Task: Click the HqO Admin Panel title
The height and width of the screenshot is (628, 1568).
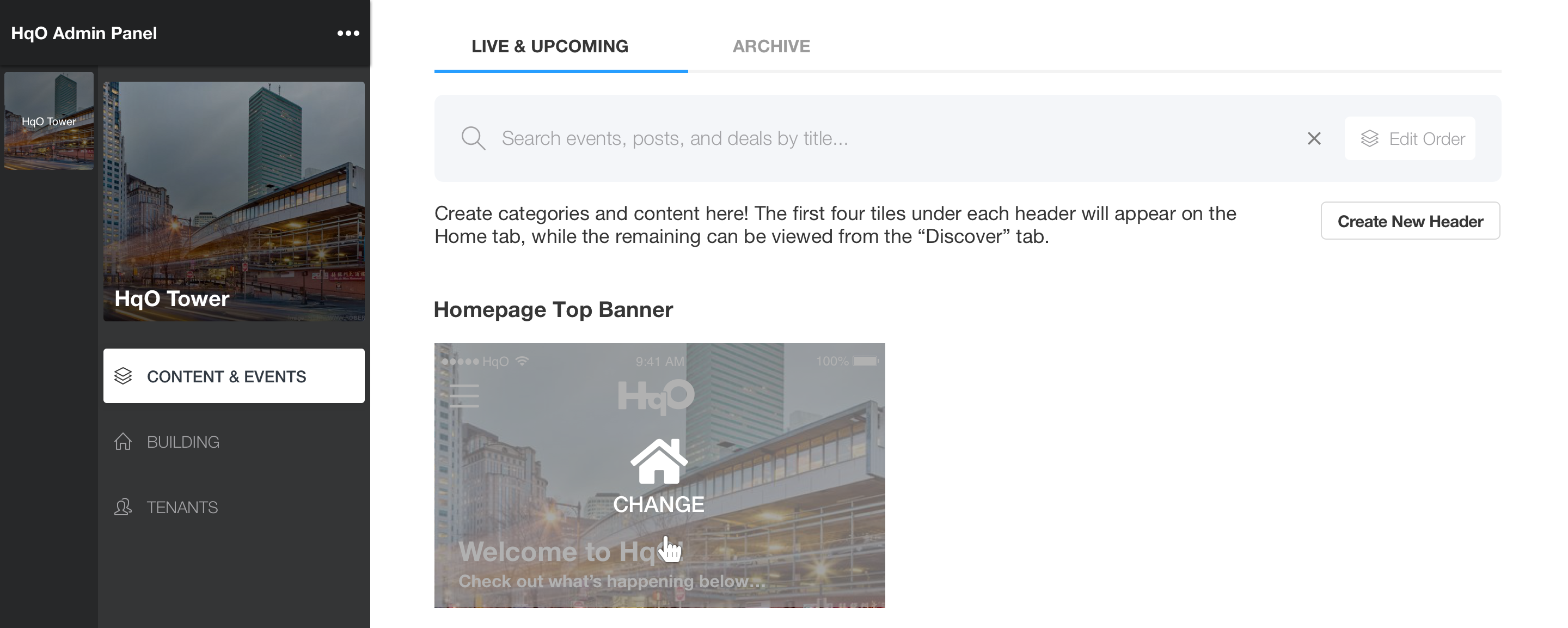Action: click(x=84, y=33)
